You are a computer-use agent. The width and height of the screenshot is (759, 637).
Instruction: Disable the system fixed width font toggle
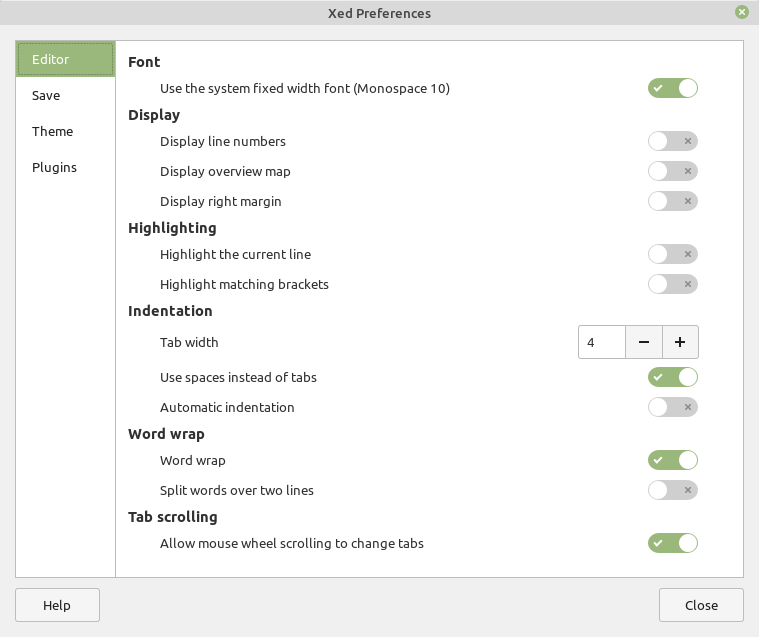click(x=672, y=88)
